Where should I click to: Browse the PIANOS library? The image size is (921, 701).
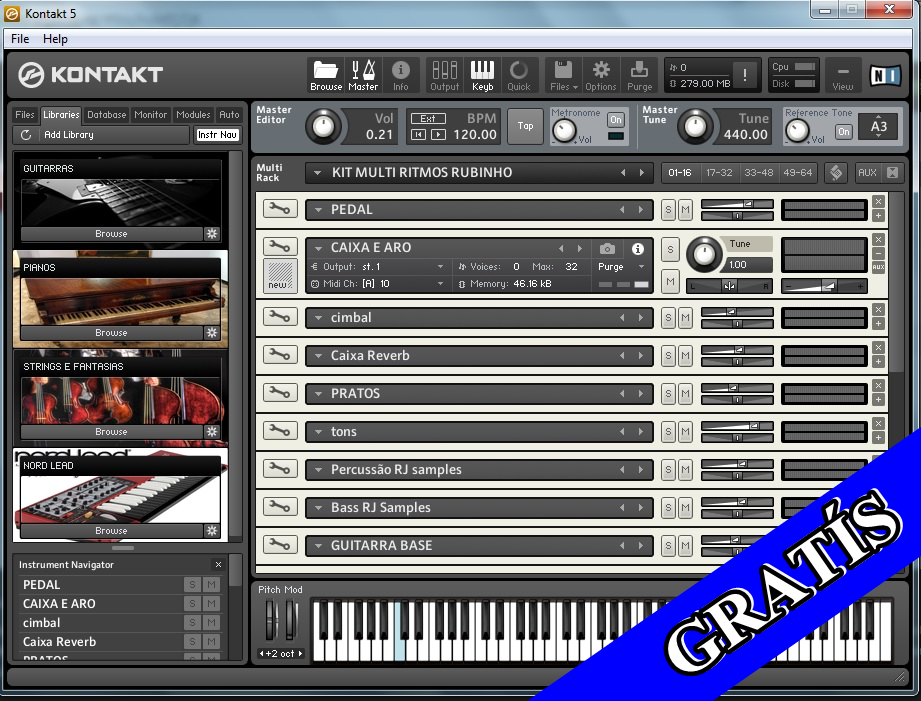tap(112, 333)
